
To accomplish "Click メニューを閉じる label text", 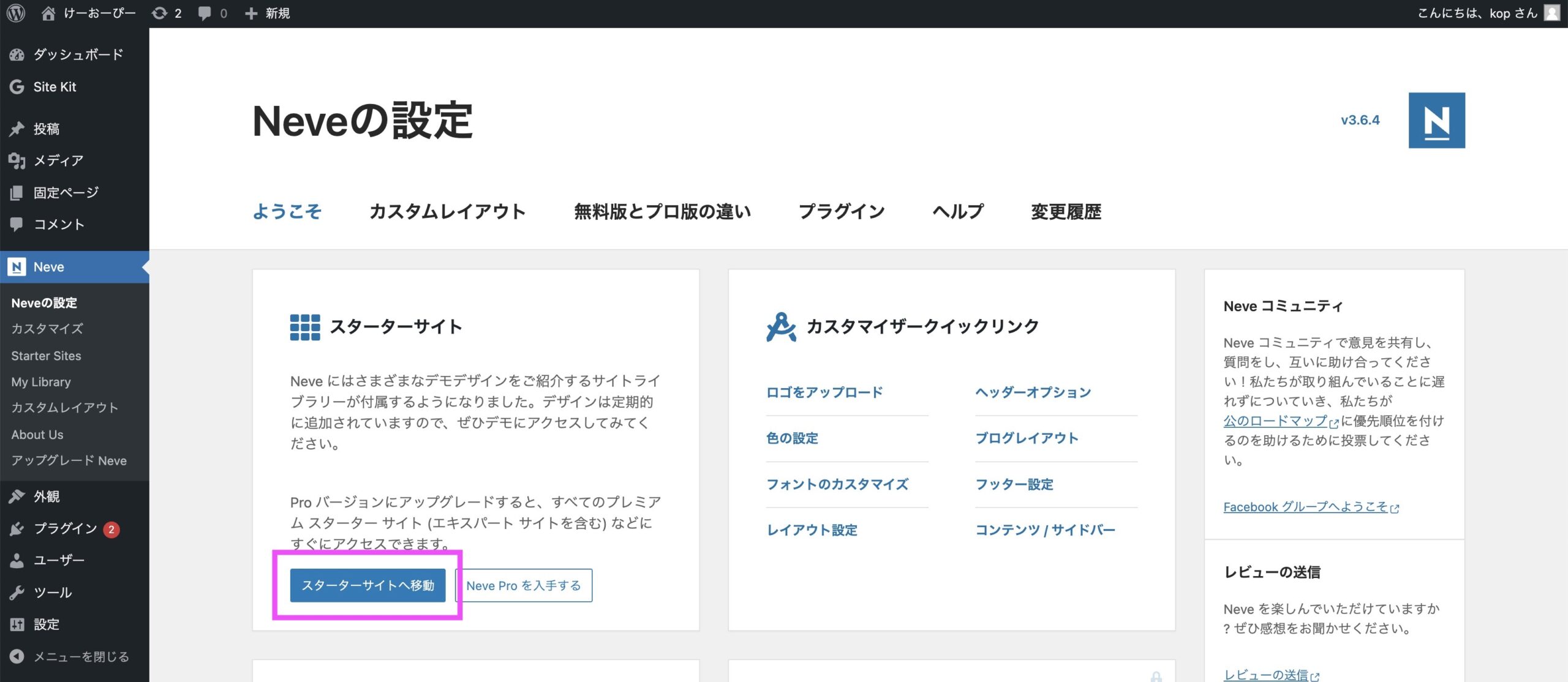I will tap(81, 656).
